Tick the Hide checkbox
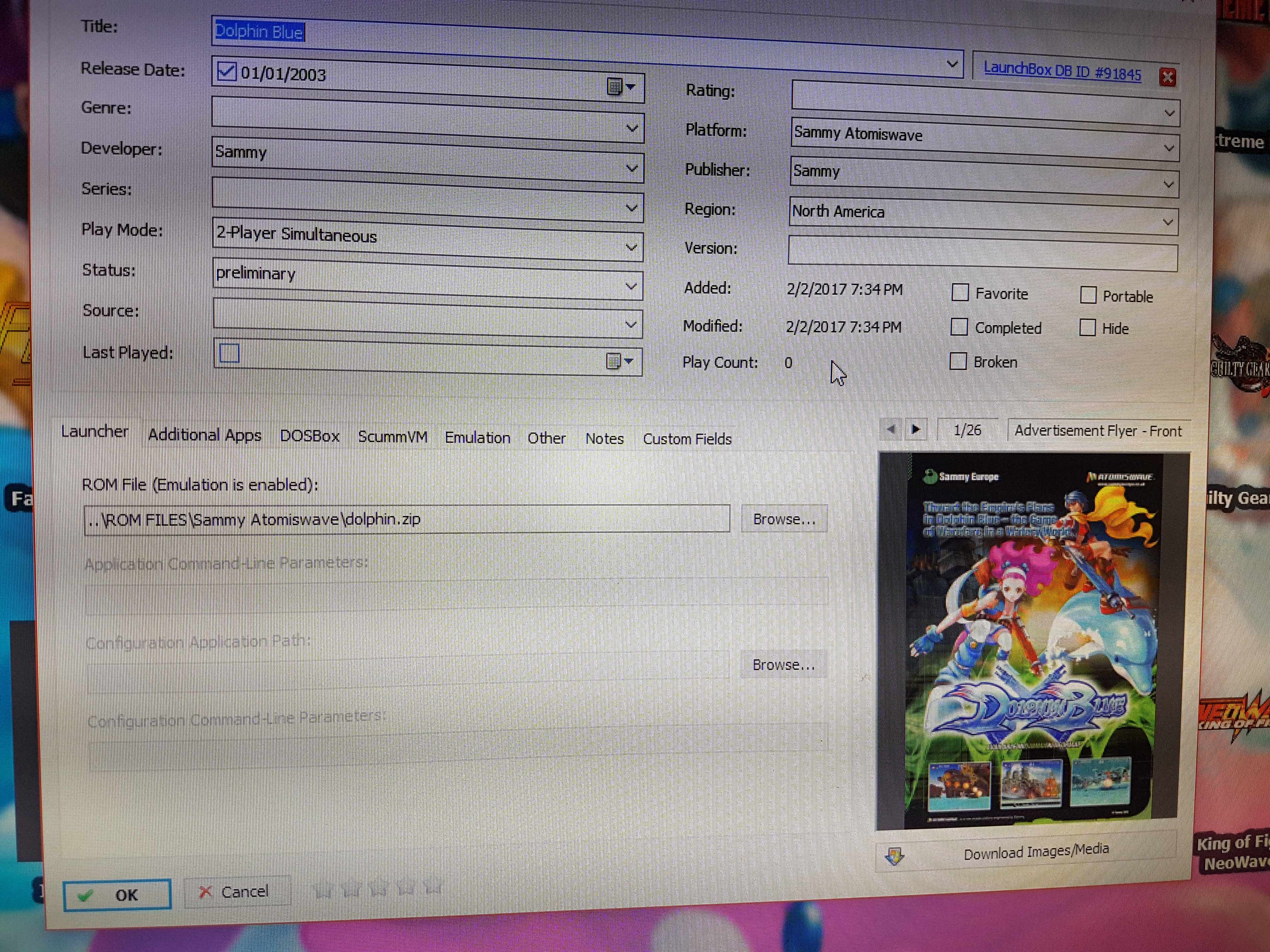The height and width of the screenshot is (952, 1270). tap(1087, 328)
